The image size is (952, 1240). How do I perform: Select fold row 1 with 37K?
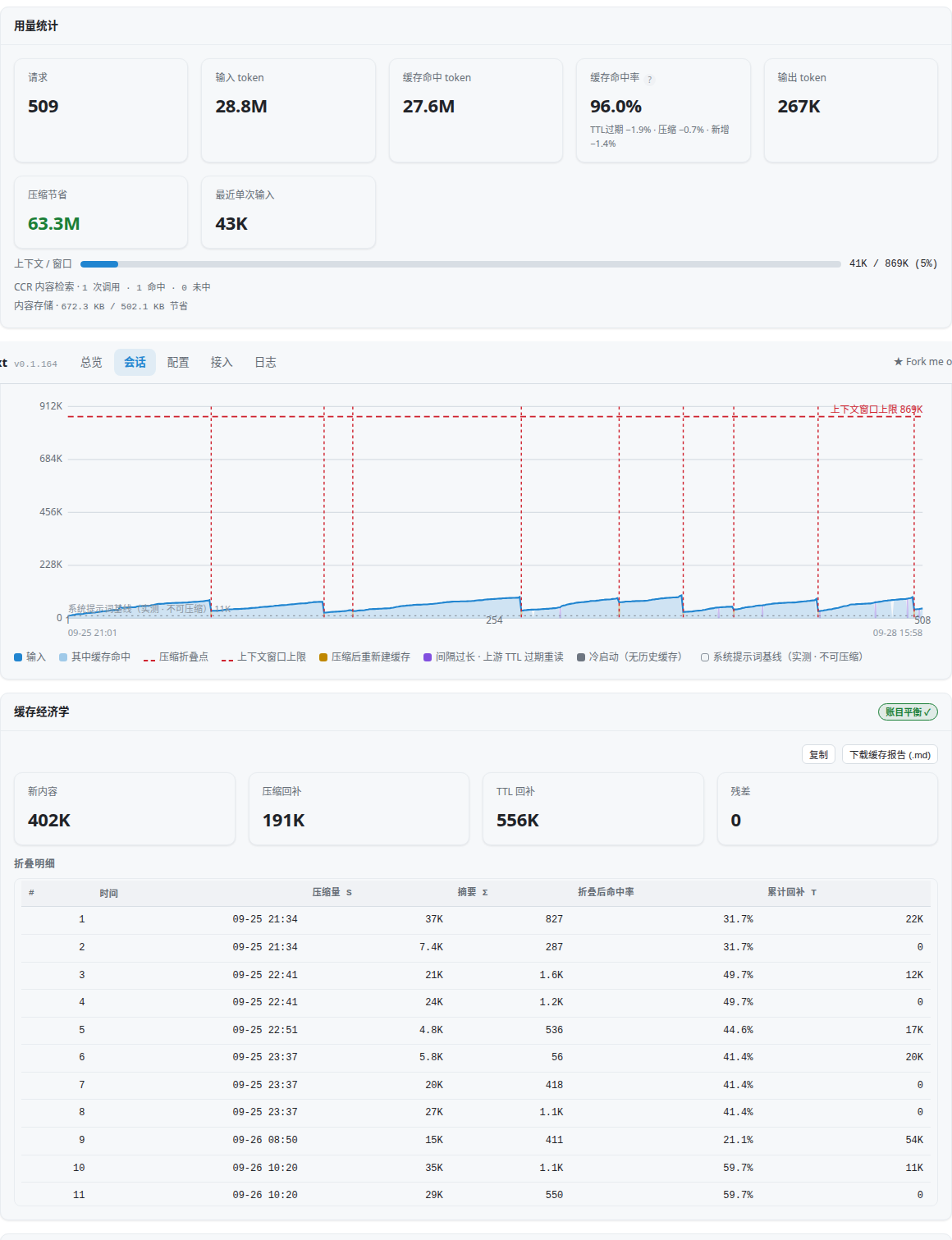tap(476, 920)
